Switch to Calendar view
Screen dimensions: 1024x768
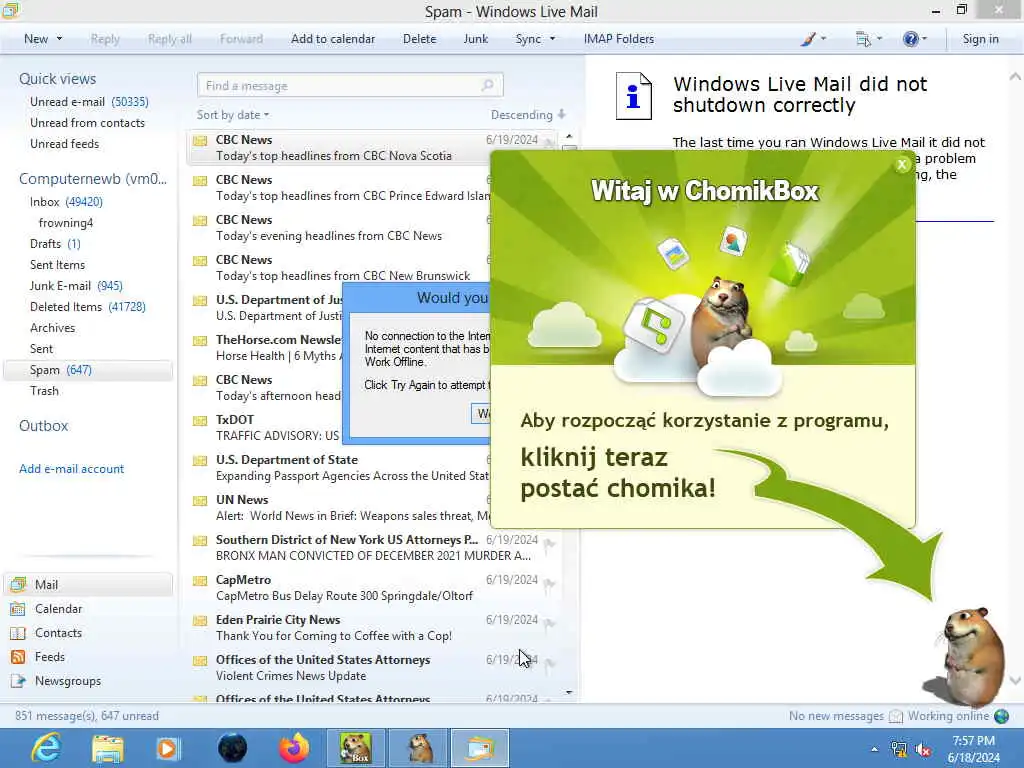click(x=58, y=609)
